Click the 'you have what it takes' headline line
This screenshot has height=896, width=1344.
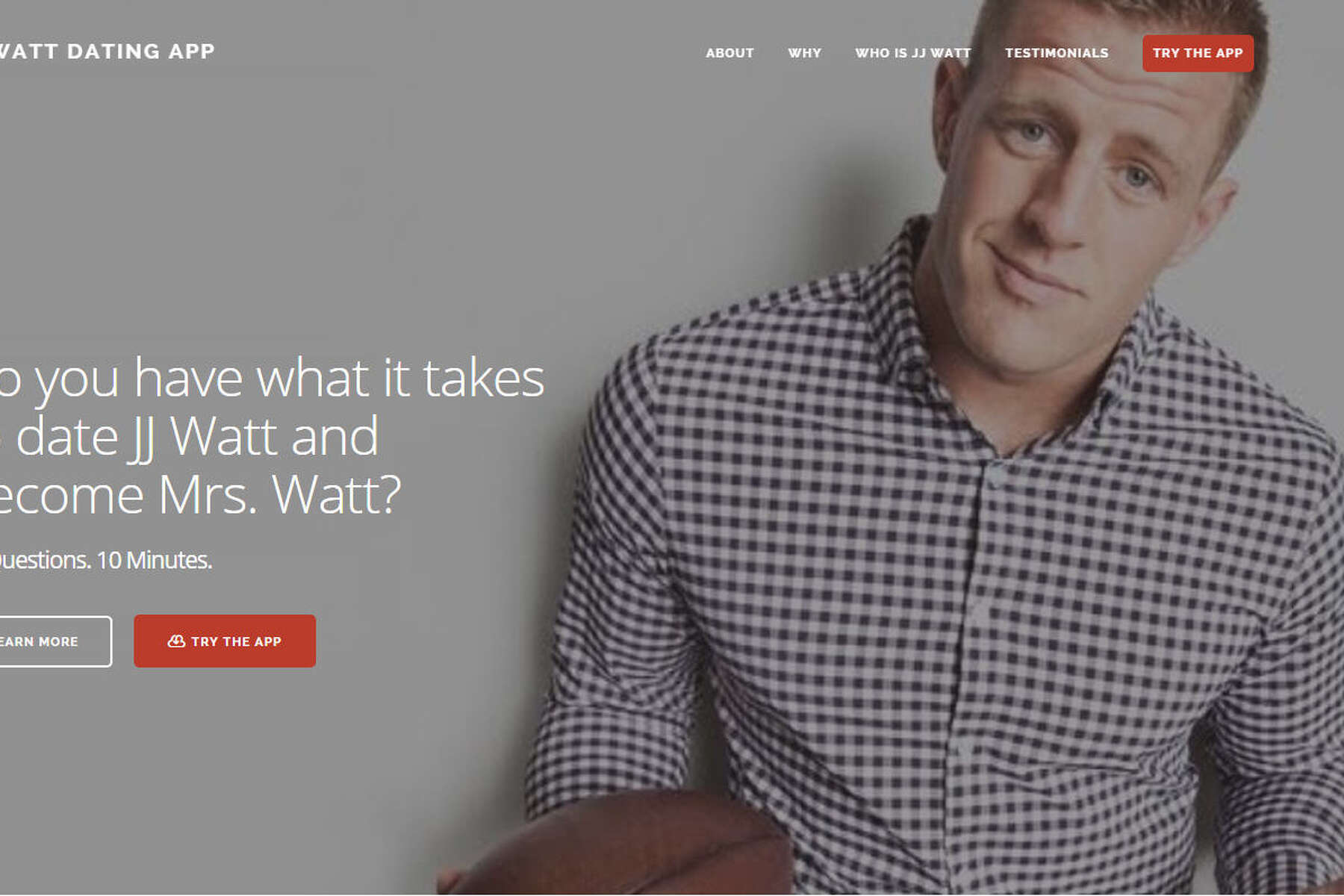[x=272, y=379]
